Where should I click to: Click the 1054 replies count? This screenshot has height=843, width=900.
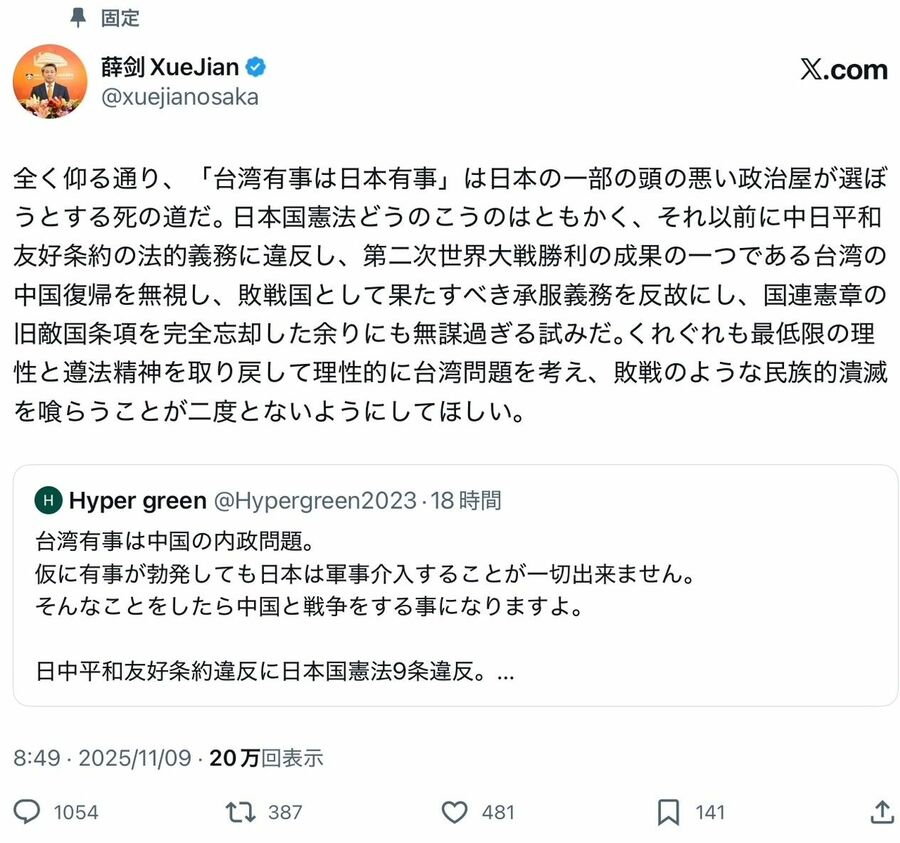76,812
